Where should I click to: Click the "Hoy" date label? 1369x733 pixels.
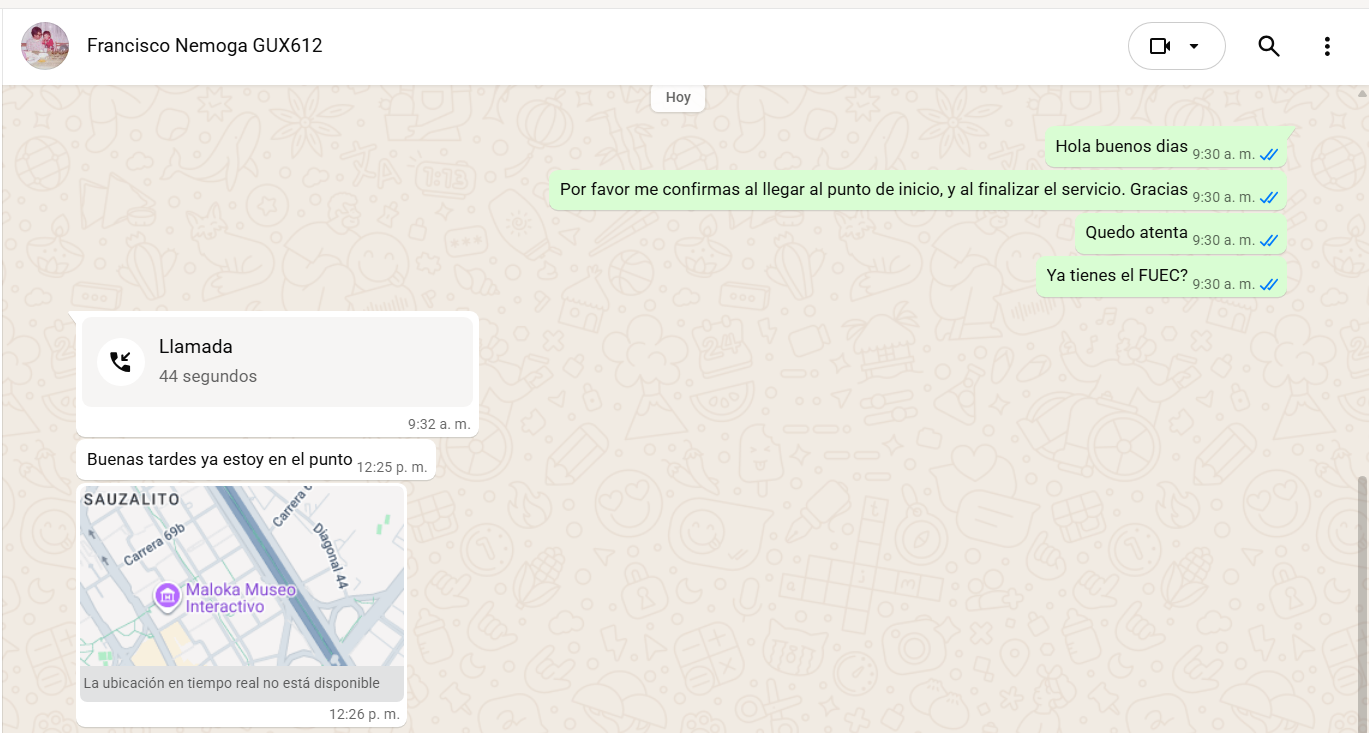coord(678,98)
